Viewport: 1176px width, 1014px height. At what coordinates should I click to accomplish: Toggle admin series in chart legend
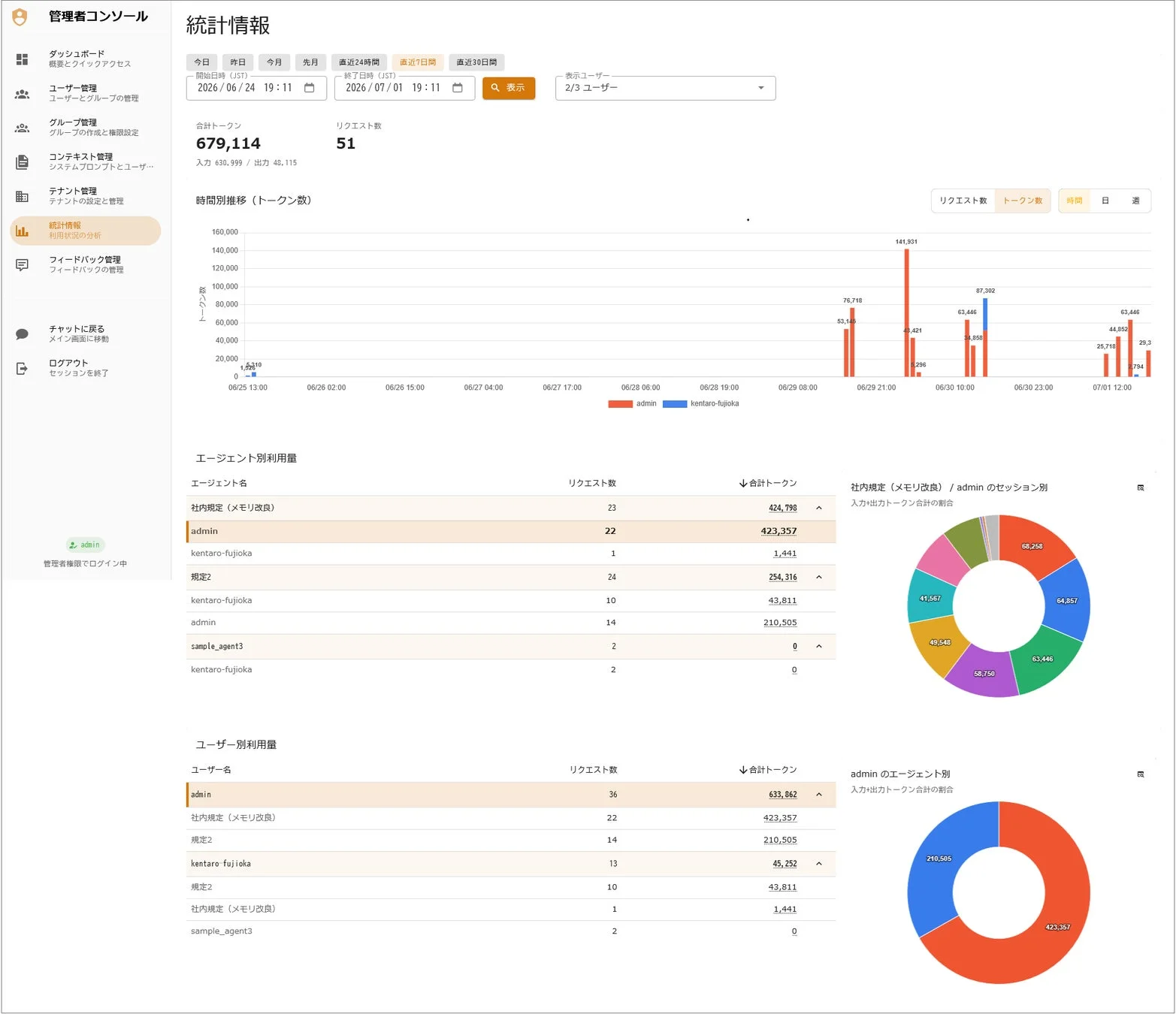632,404
